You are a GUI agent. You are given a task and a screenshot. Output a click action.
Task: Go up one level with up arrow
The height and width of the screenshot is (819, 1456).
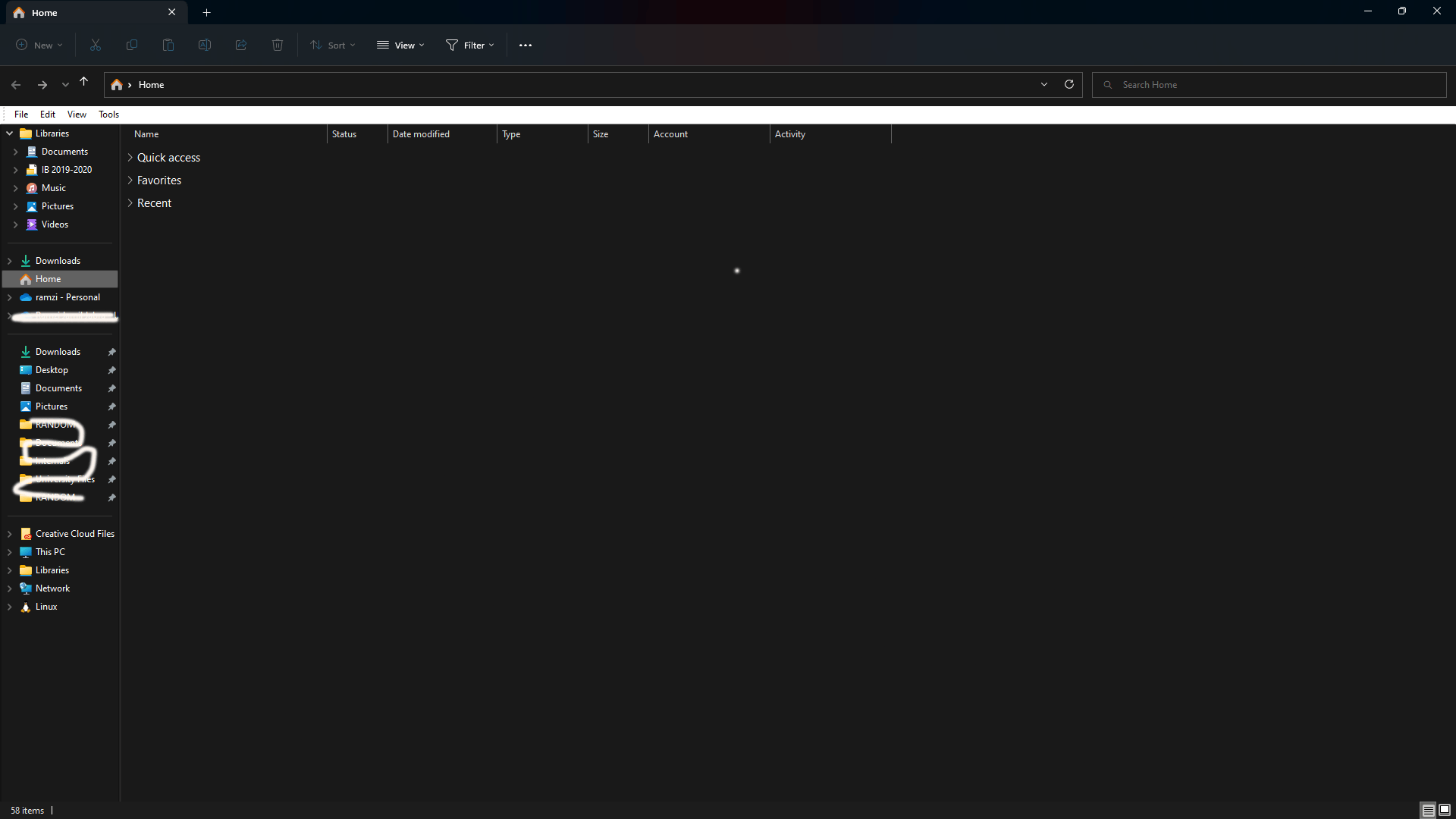click(x=84, y=82)
